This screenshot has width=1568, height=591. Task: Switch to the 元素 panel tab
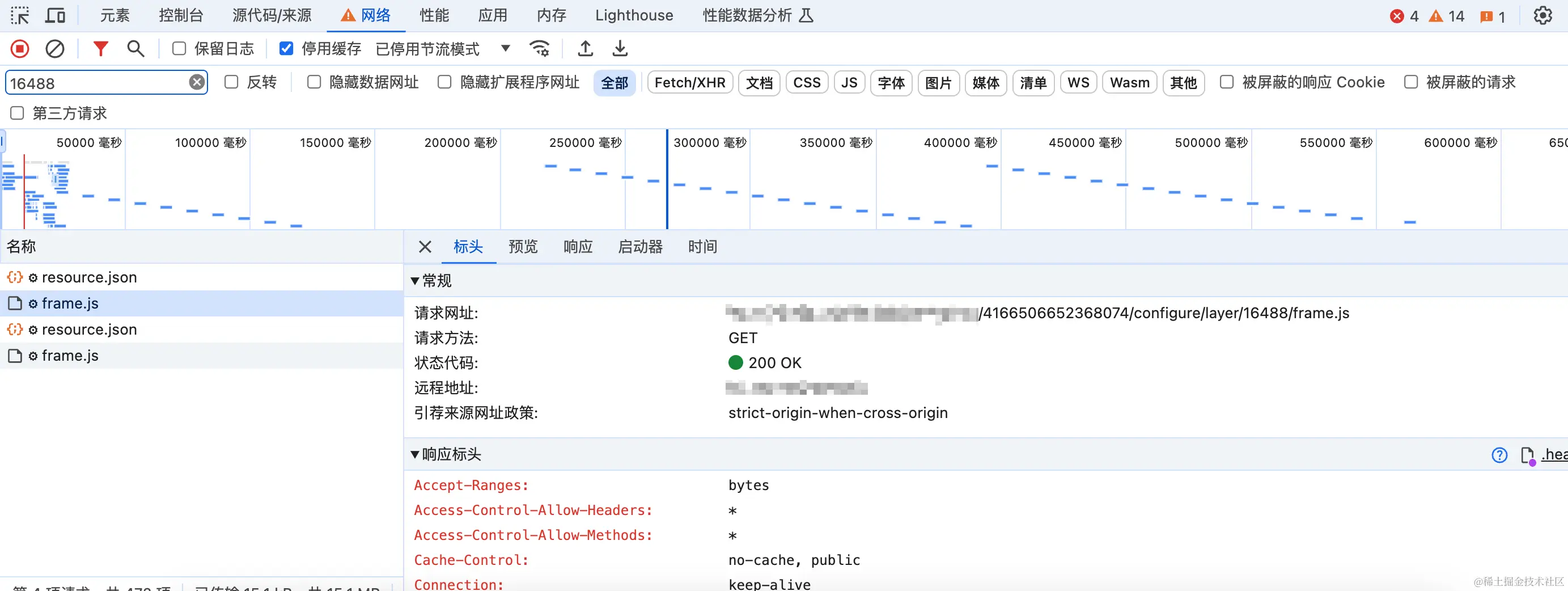[115, 16]
